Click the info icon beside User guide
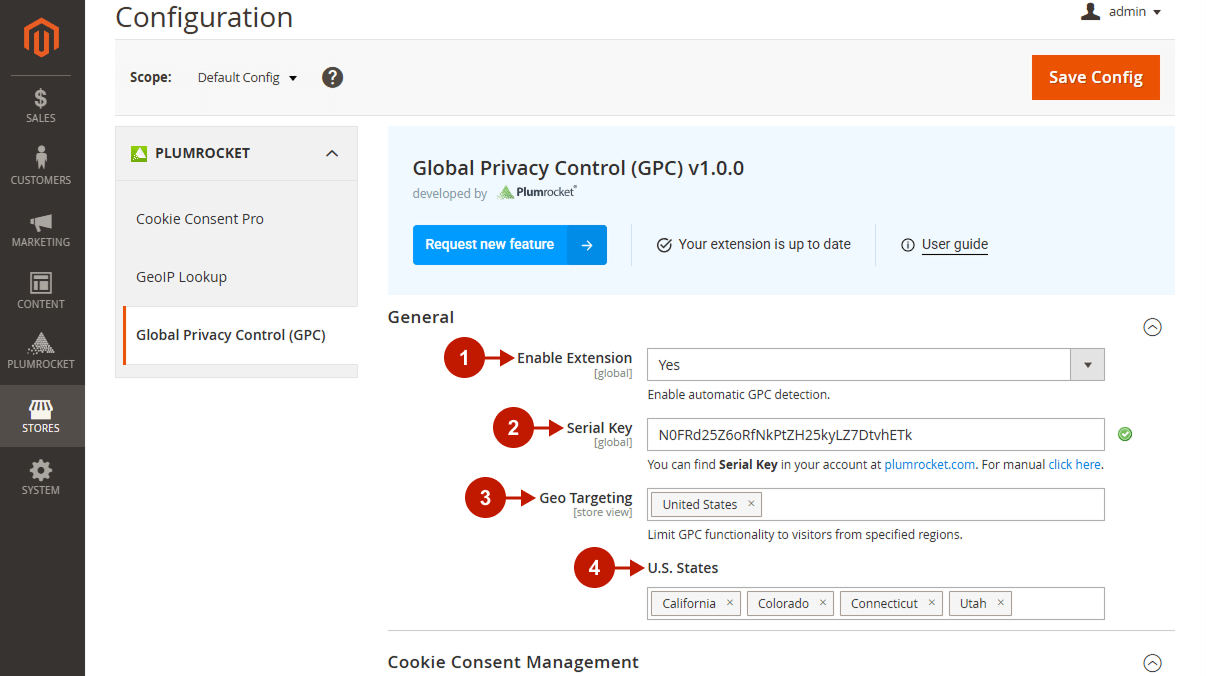1206x676 pixels. pos(908,245)
